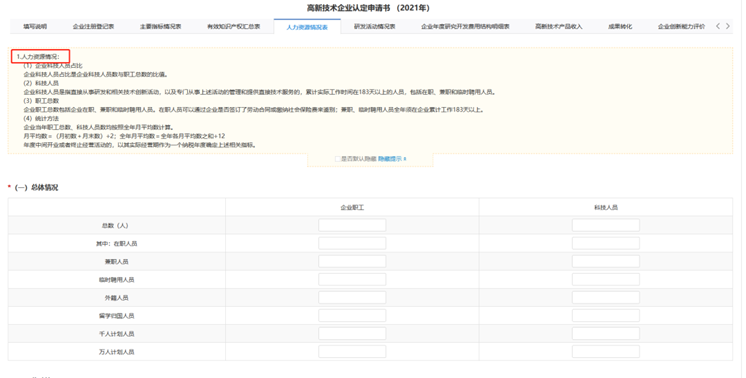Click the 留学归国人员 科技人员 field
This screenshot has height=378, width=746.
[x=606, y=315]
